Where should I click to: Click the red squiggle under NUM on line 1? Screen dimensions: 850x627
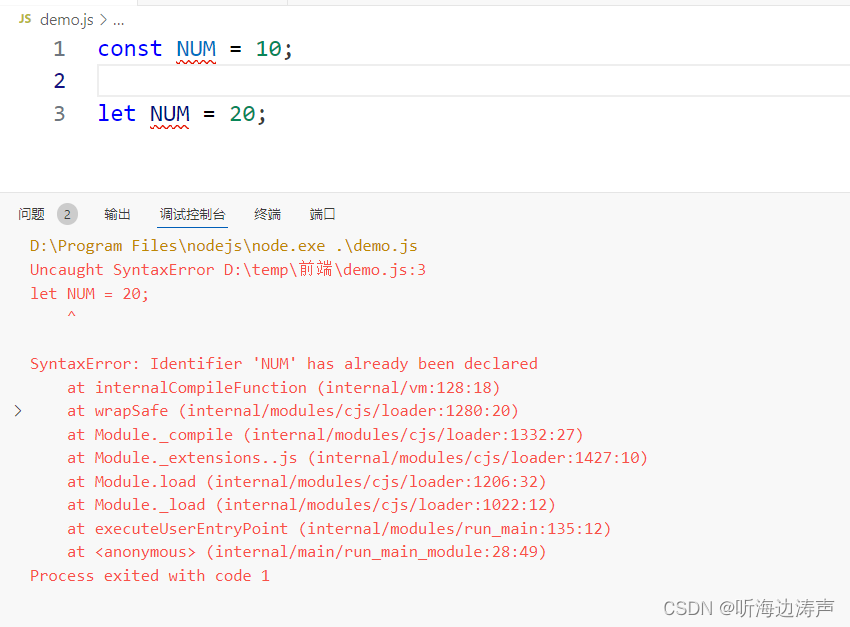[x=196, y=60]
